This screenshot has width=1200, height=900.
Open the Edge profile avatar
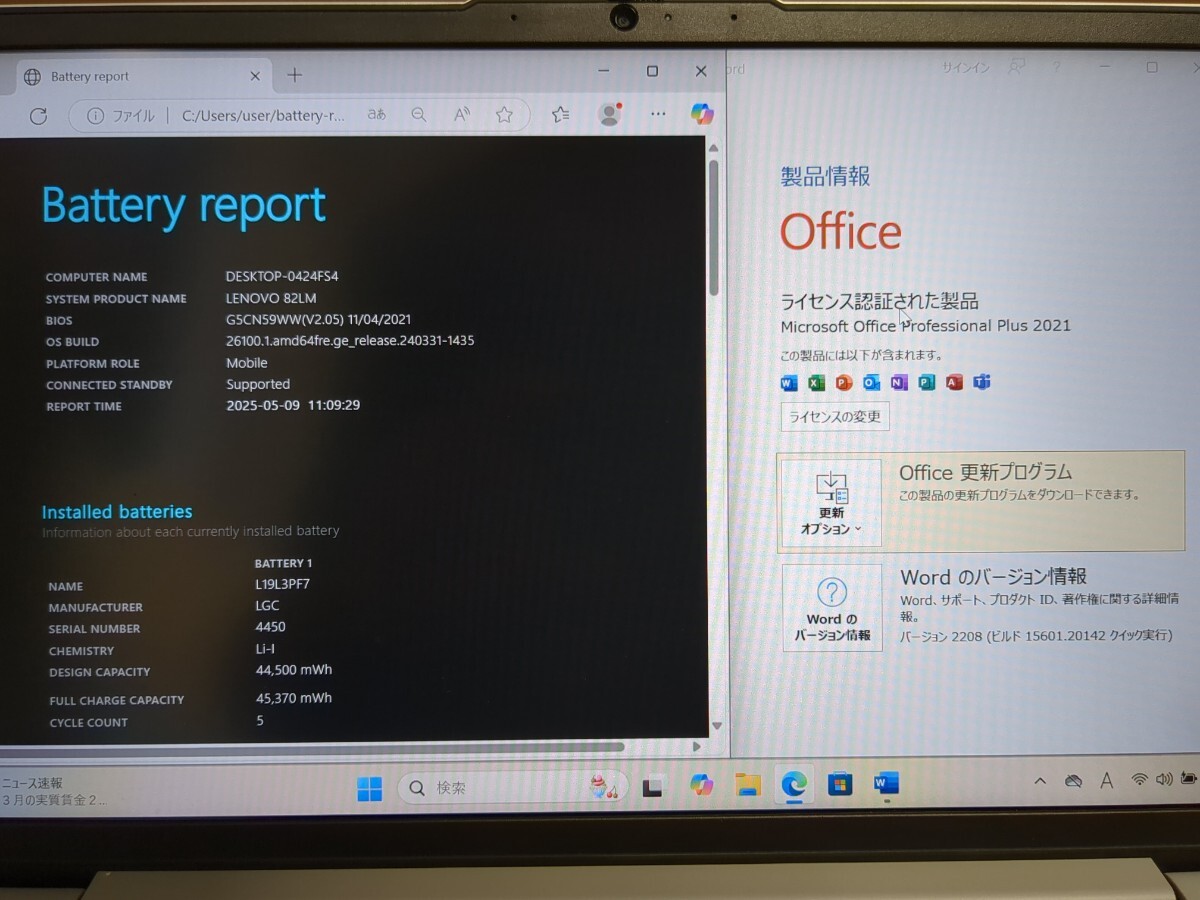tap(609, 113)
